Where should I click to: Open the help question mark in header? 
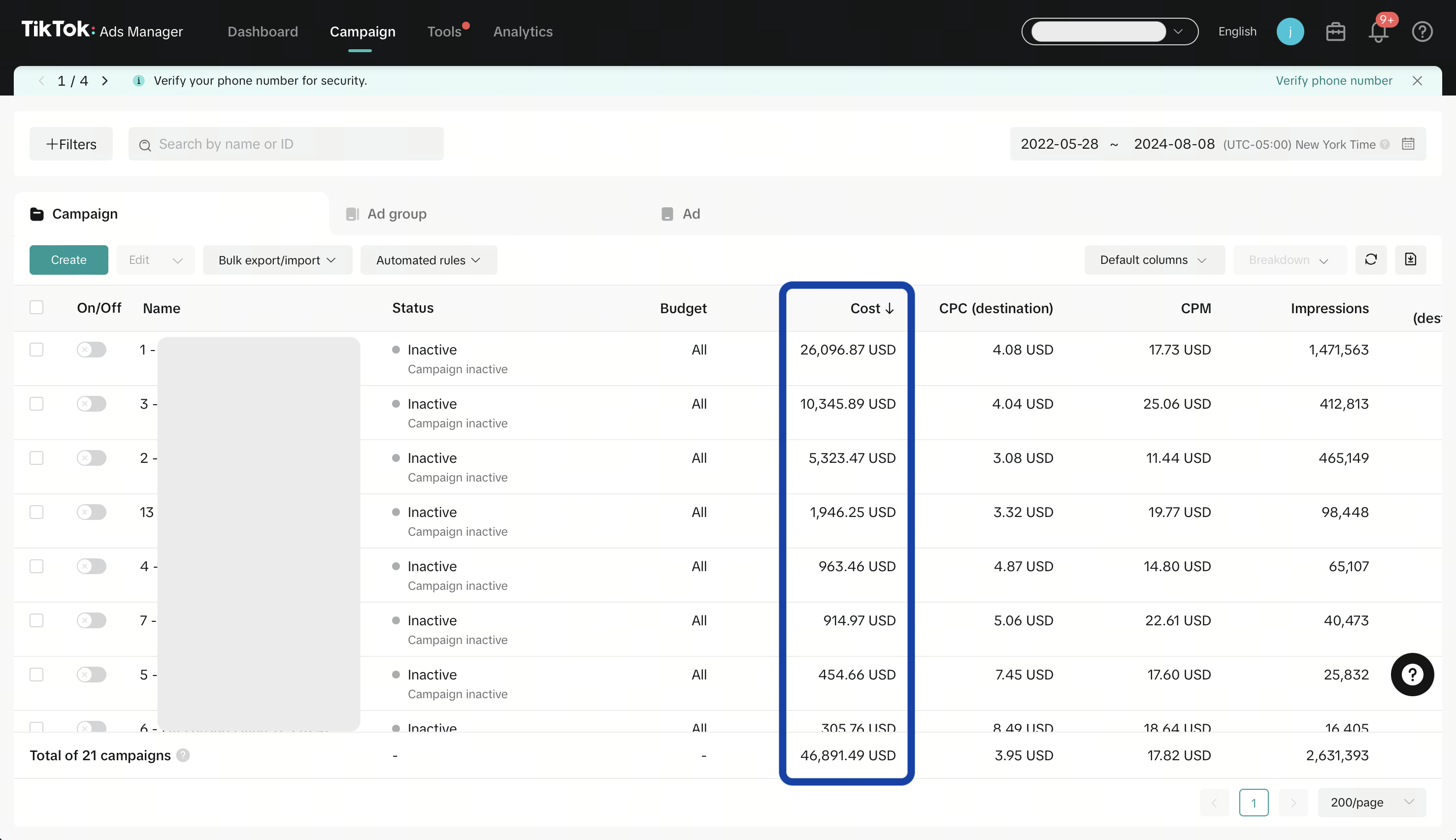click(1422, 32)
